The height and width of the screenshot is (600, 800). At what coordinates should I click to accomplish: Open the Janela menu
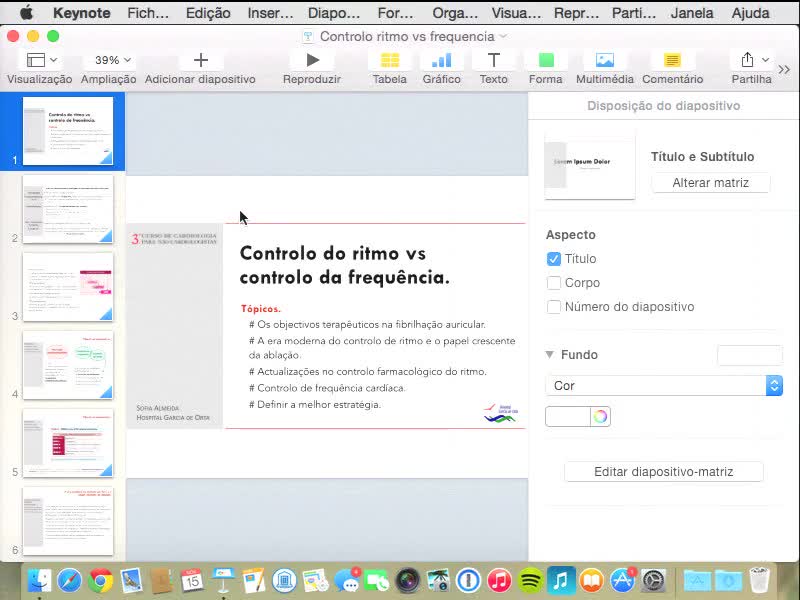coord(692,13)
